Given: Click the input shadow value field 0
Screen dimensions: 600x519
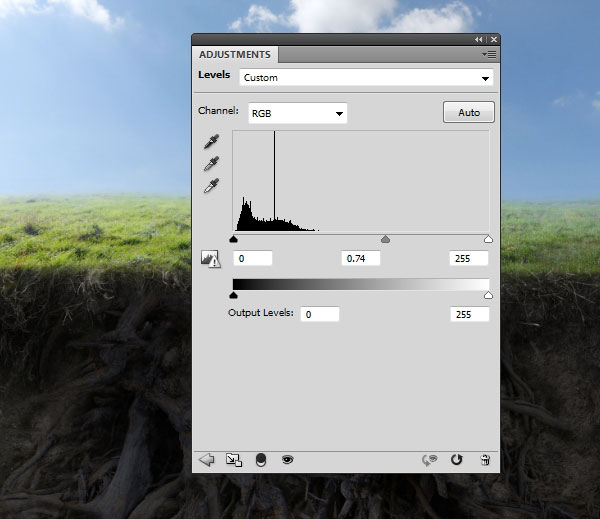Looking at the screenshot, I should pyautogui.click(x=253, y=258).
